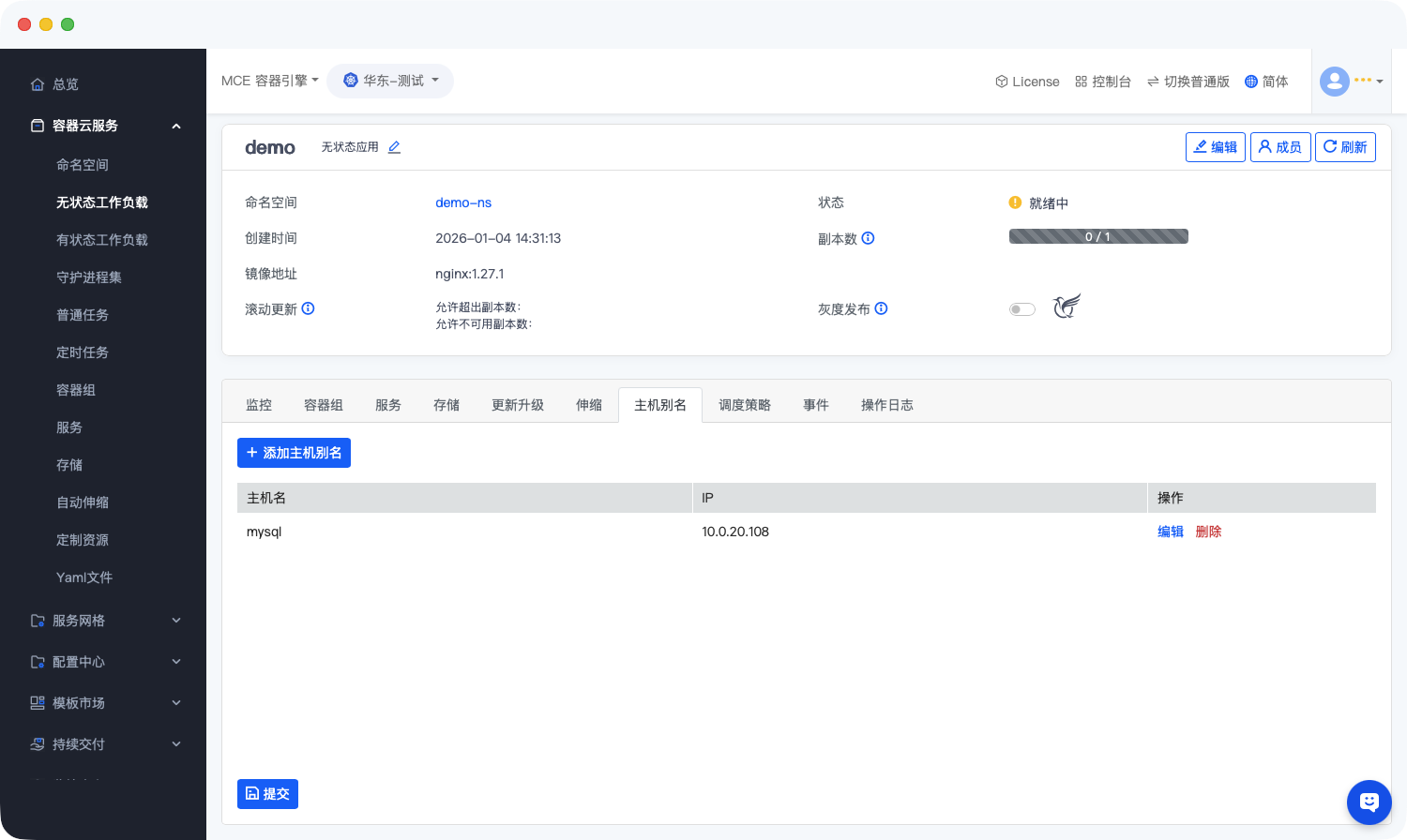Toggle the 灰度发布 switch
Screen dimensions: 1407x840
(x=1021, y=309)
